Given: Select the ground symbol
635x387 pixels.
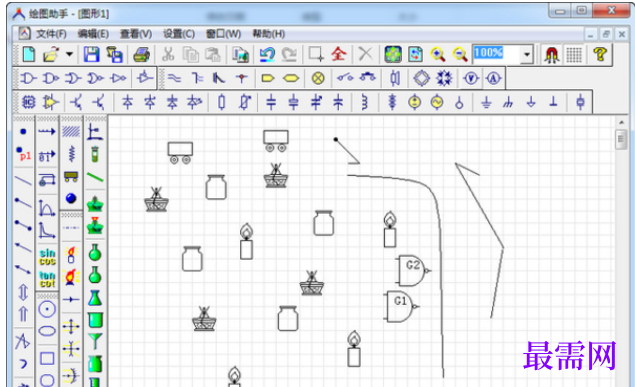Looking at the screenshot, I should pos(486,102).
